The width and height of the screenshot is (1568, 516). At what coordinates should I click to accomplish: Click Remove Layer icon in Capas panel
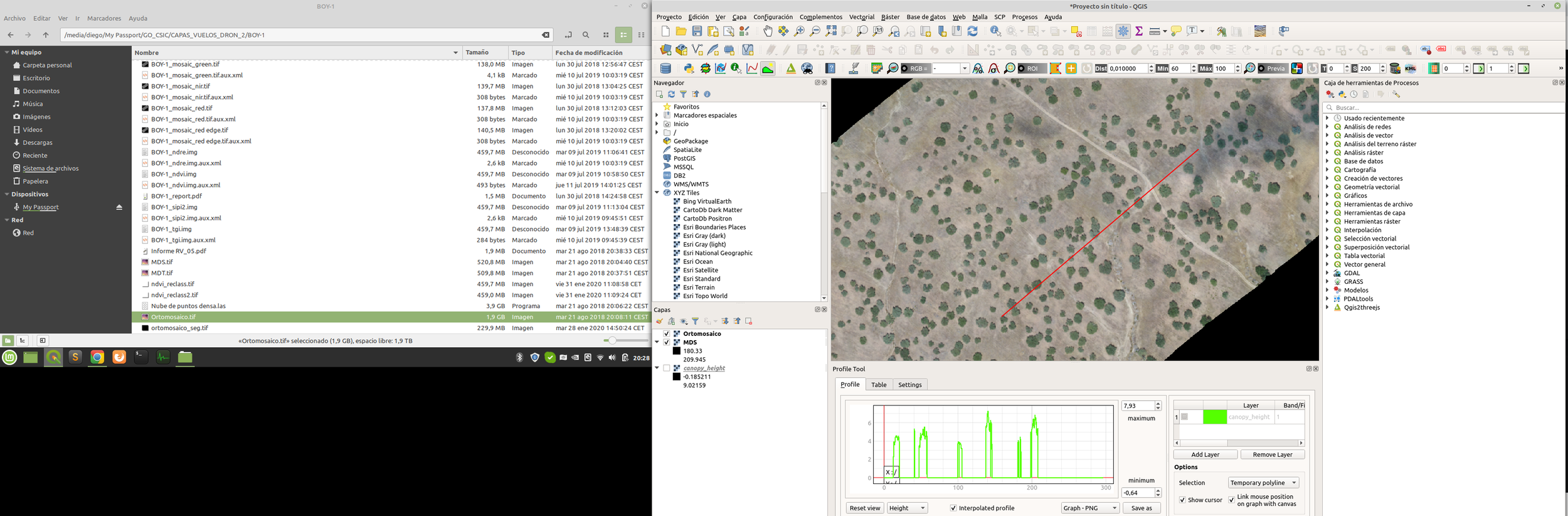[748, 321]
